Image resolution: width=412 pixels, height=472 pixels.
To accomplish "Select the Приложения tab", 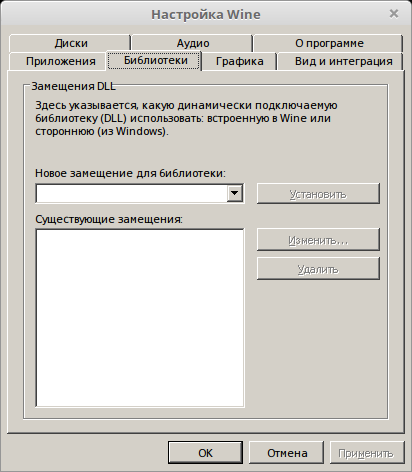I will [58, 61].
